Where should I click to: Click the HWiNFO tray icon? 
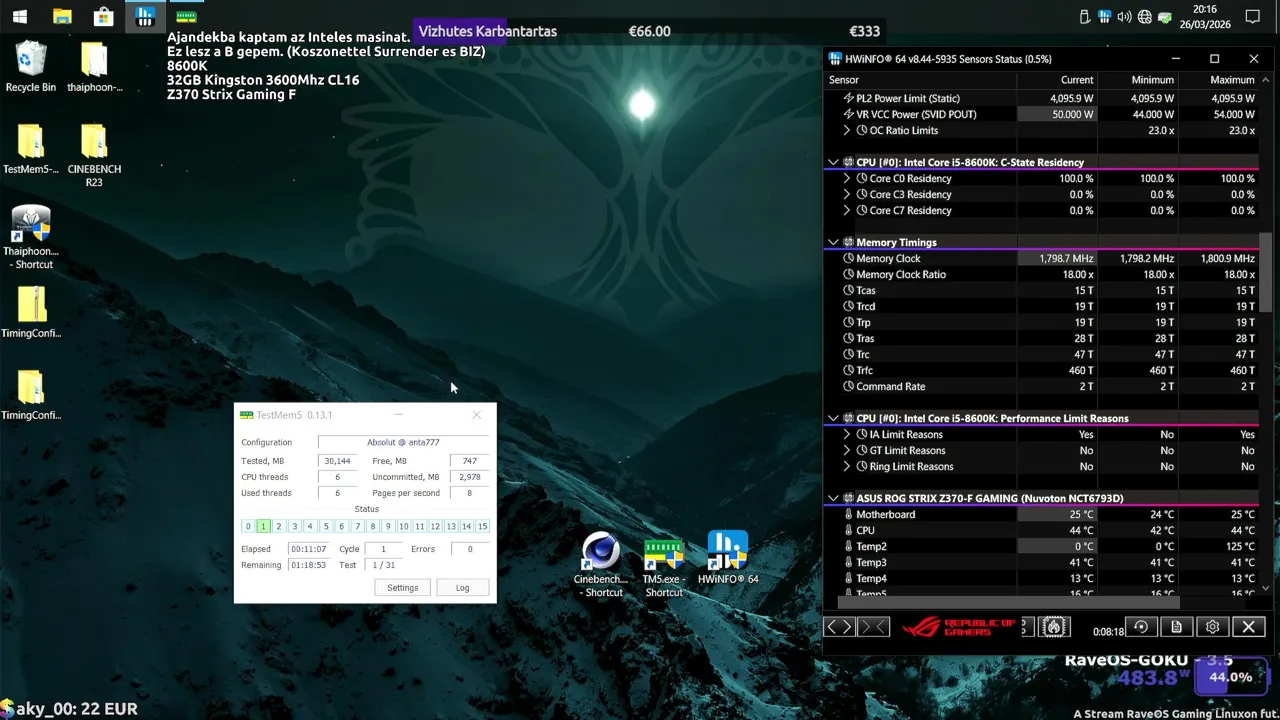[1105, 17]
